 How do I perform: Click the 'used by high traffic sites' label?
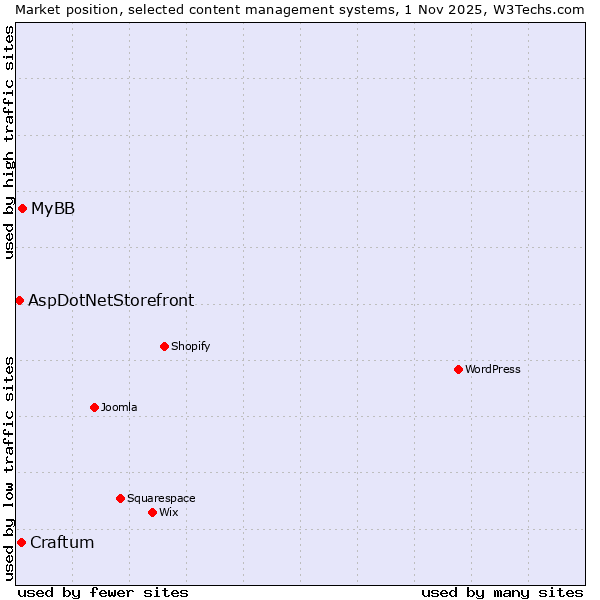click(x=9, y=142)
